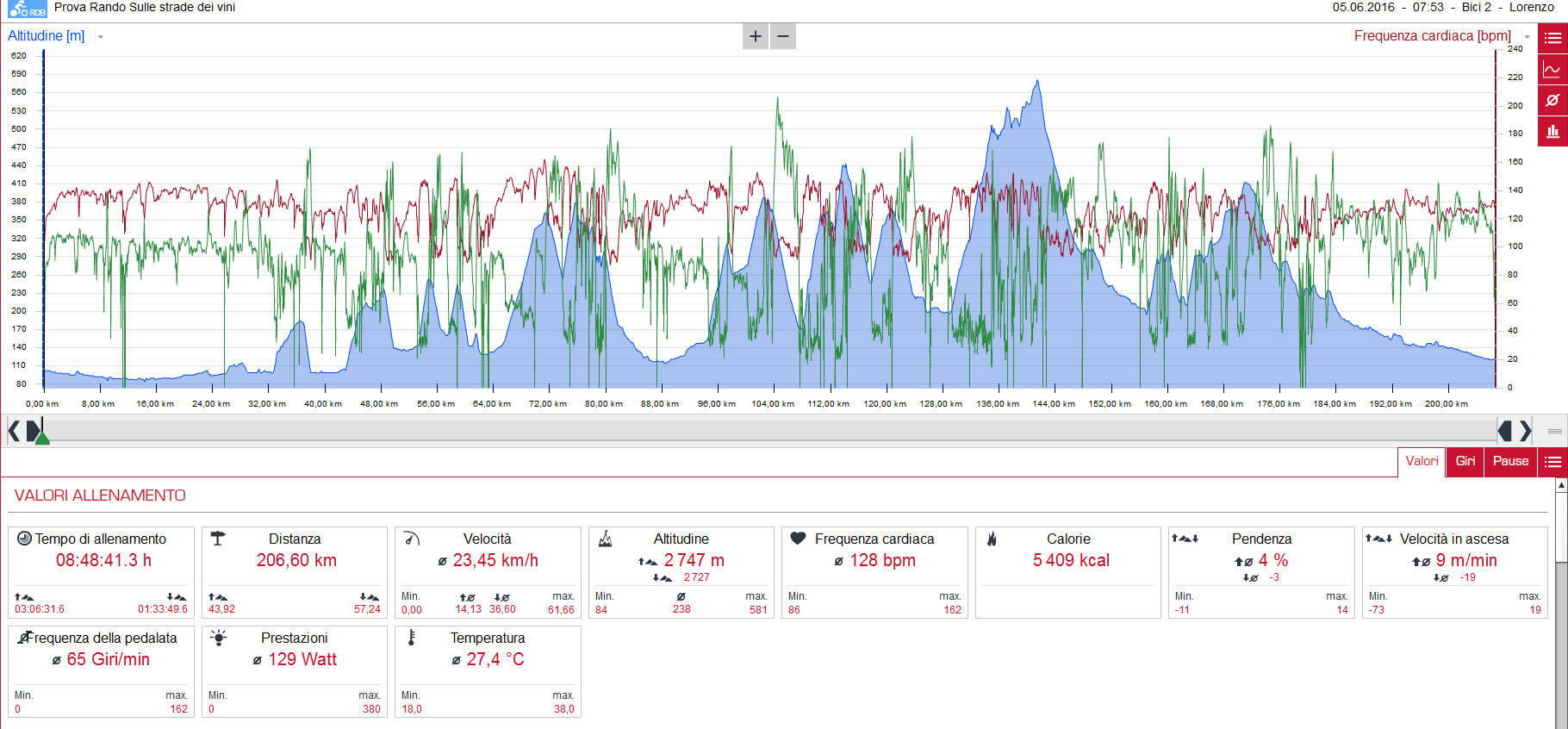This screenshot has width=1568, height=729.
Task: Zoom out chart with minus button
Action: click(783, 36)
